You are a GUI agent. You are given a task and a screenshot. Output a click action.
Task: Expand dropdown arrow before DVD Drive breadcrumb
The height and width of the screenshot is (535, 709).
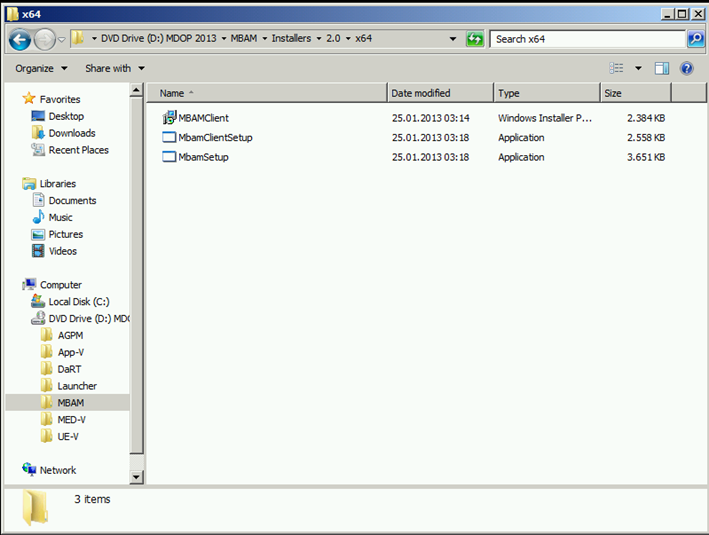tap(94, 39)
